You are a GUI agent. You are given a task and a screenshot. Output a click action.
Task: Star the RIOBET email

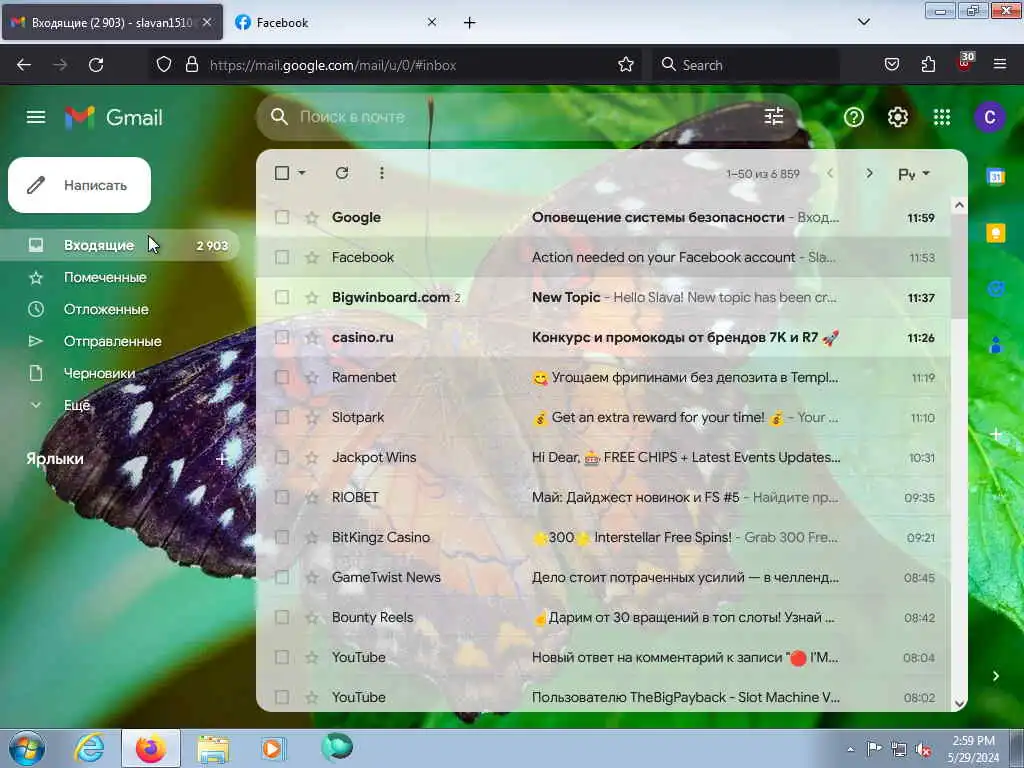(312, 498)
